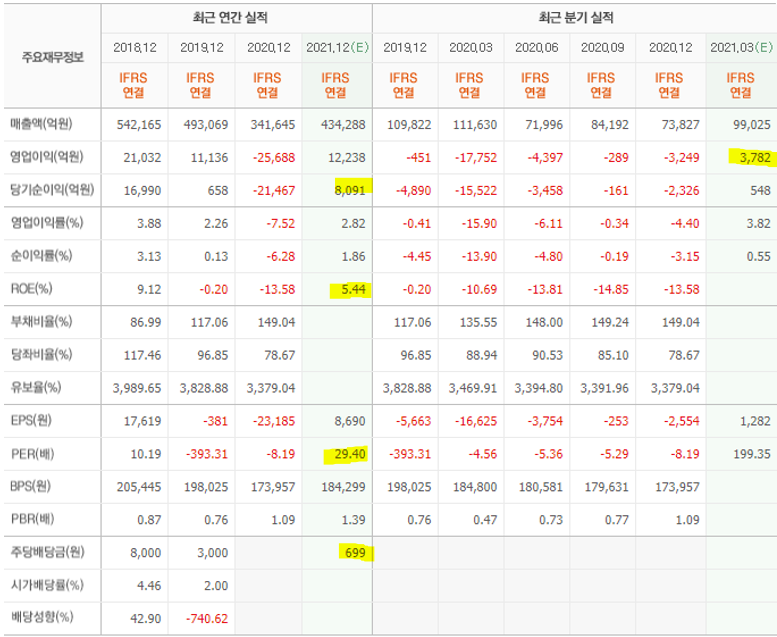This screenshot has width=777, height=637.
Task: Click the 135.55 debt ratio value
Action: (478, 322)
